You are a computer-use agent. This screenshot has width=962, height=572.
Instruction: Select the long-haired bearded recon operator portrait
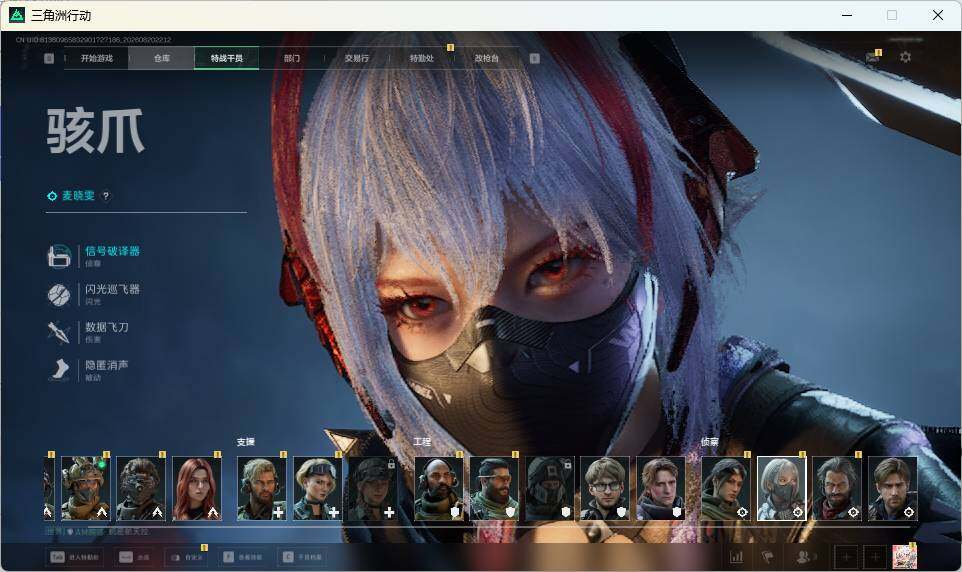pos(837,489)
